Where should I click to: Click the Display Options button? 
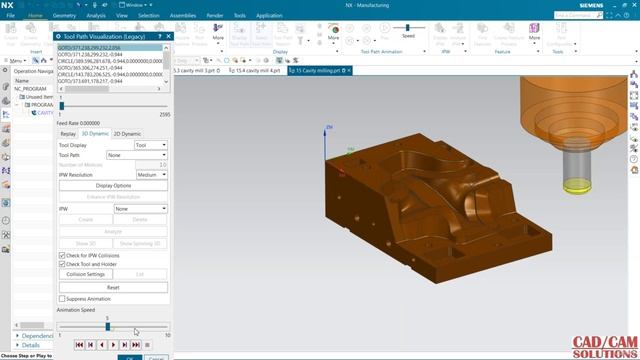[113, 186]
